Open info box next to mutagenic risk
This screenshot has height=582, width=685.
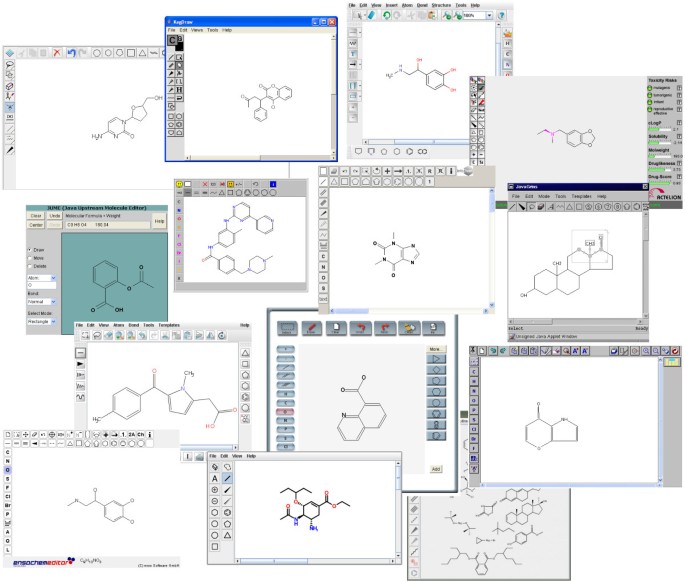[x=679, y=88]
